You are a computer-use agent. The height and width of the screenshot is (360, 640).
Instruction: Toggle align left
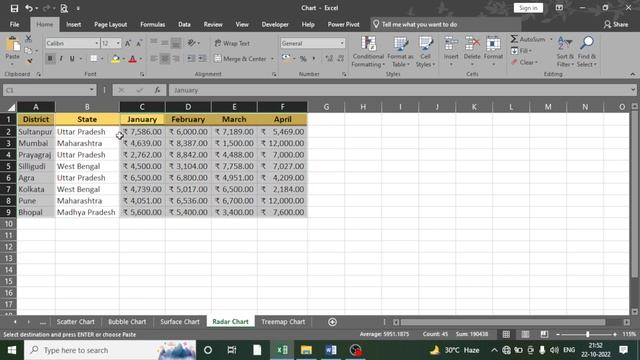coord(154,59)
